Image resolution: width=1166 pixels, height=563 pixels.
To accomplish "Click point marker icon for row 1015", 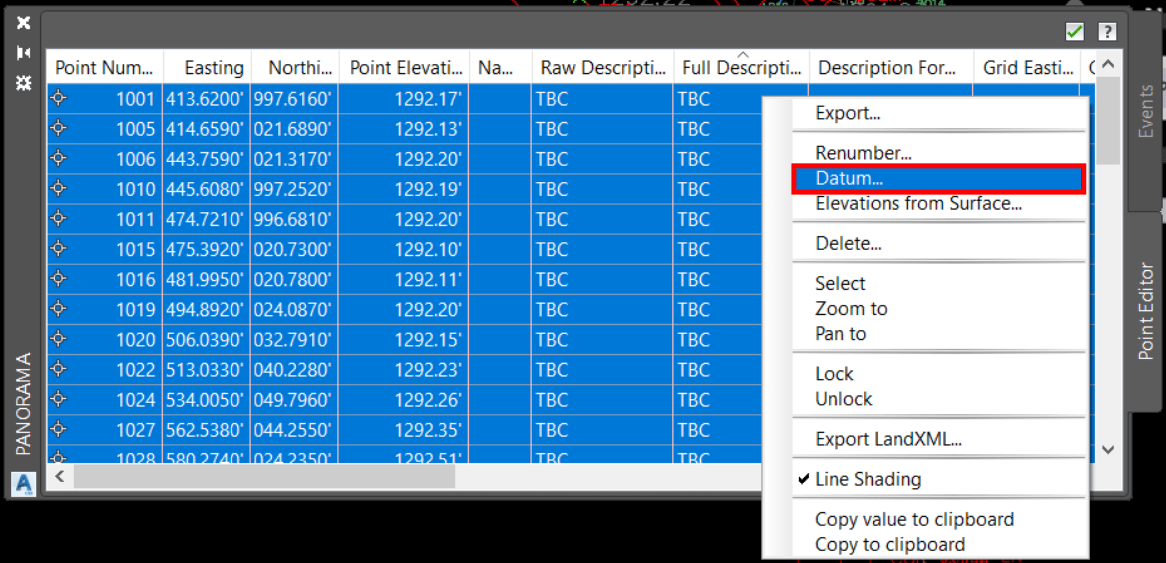I will click(x=59, y=249).
